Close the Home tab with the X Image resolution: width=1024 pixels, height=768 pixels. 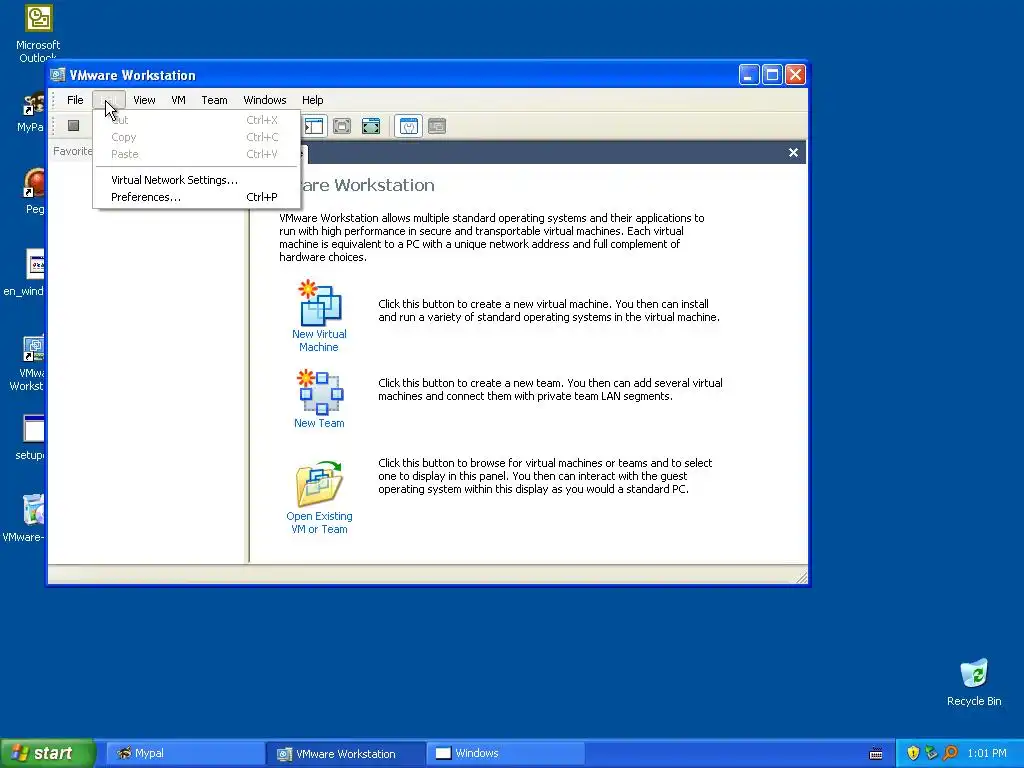793,152
